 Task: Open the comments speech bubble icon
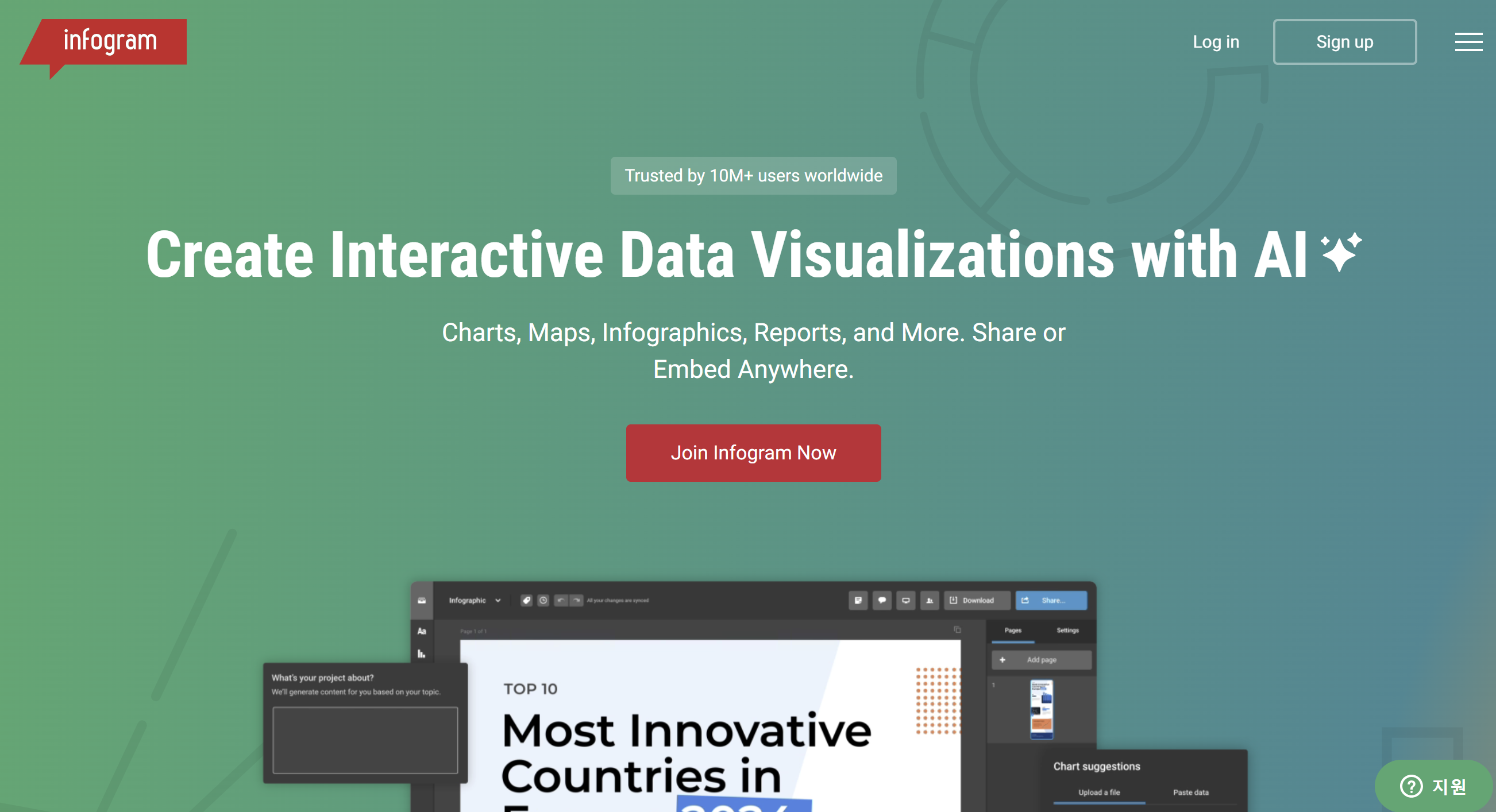point(881,600)
